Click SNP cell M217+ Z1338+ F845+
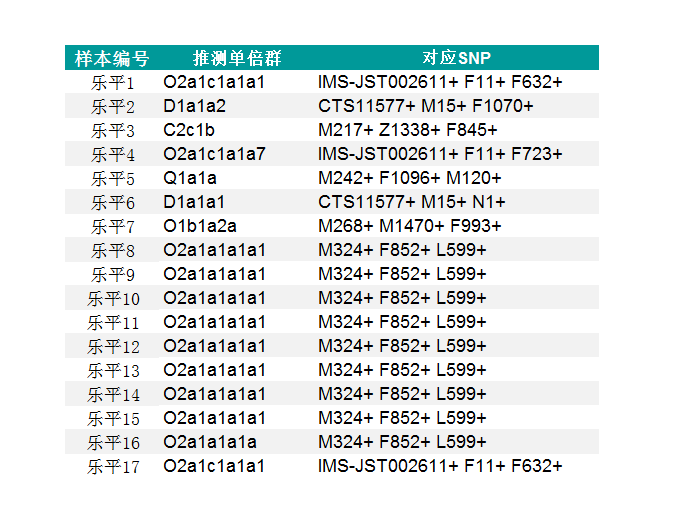This screenshot has width=687, height=523. pyautogui.click(x=408, y=130)
